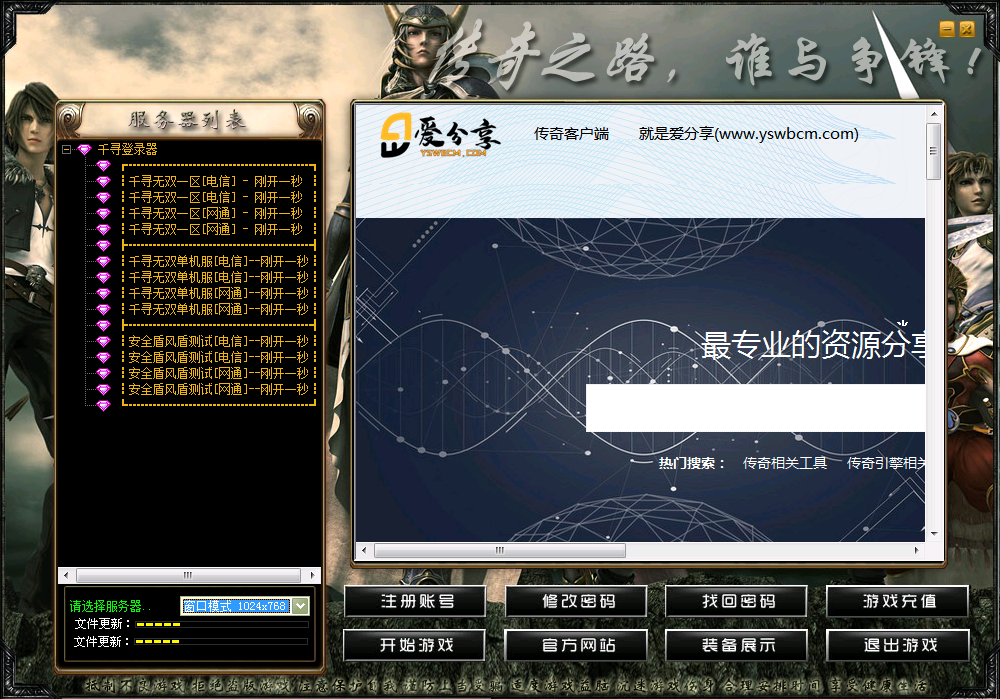1000x699 pixels.
Task: Click the 爱分享 logo in the web panel
Action: coord(440,136)
